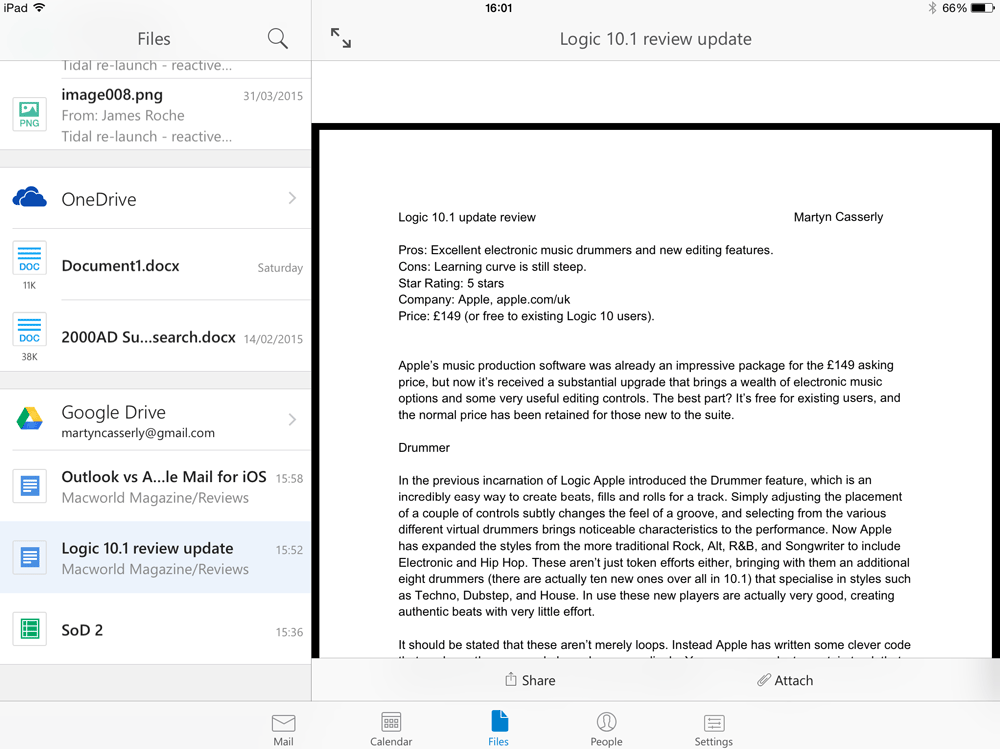Select the Files tab

point(499,729)
